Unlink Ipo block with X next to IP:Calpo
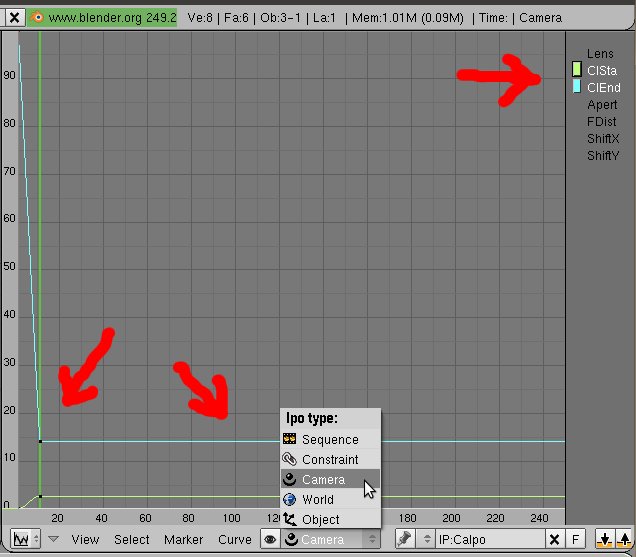The image size is (636, 557). [x=554, y=539]
